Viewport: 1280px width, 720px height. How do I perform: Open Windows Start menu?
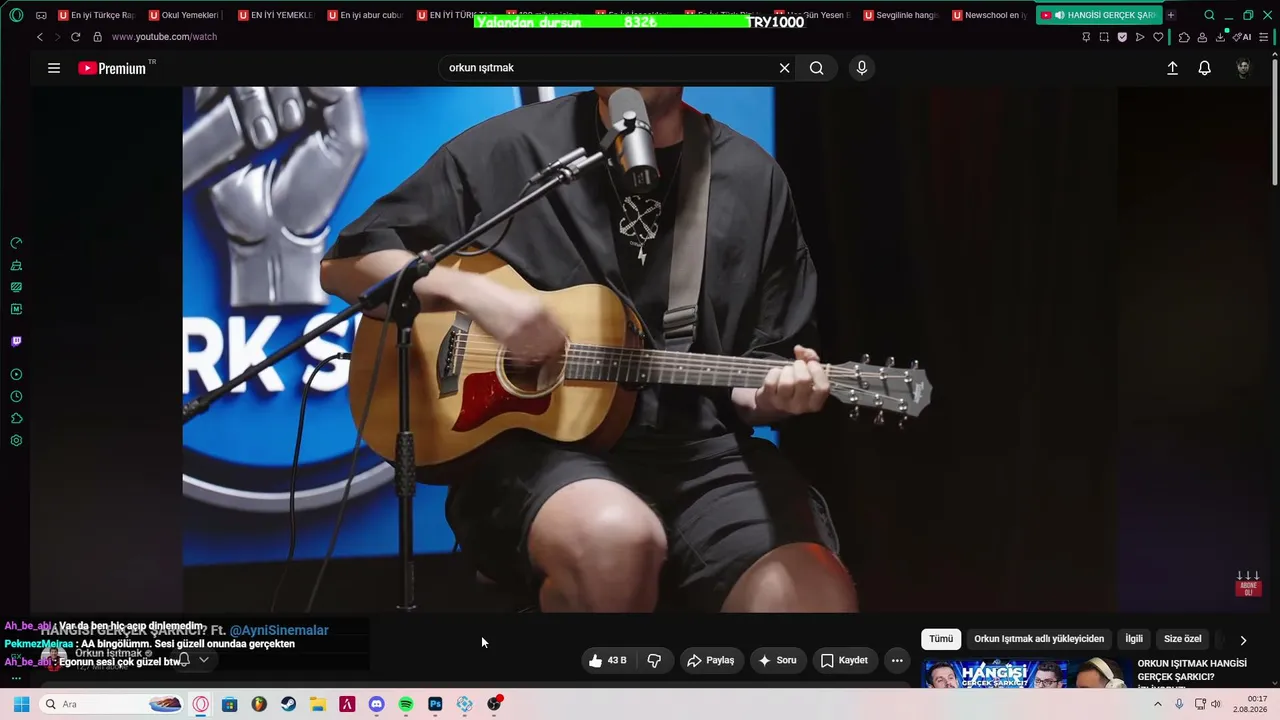pyautogui.click(x=21, y=704)
